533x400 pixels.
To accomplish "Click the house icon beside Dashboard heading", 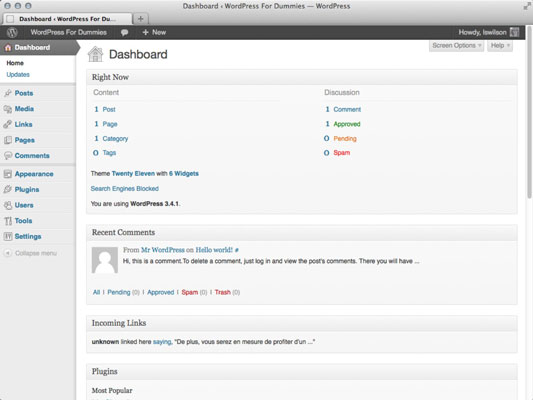I will click(x=95, y=54).
